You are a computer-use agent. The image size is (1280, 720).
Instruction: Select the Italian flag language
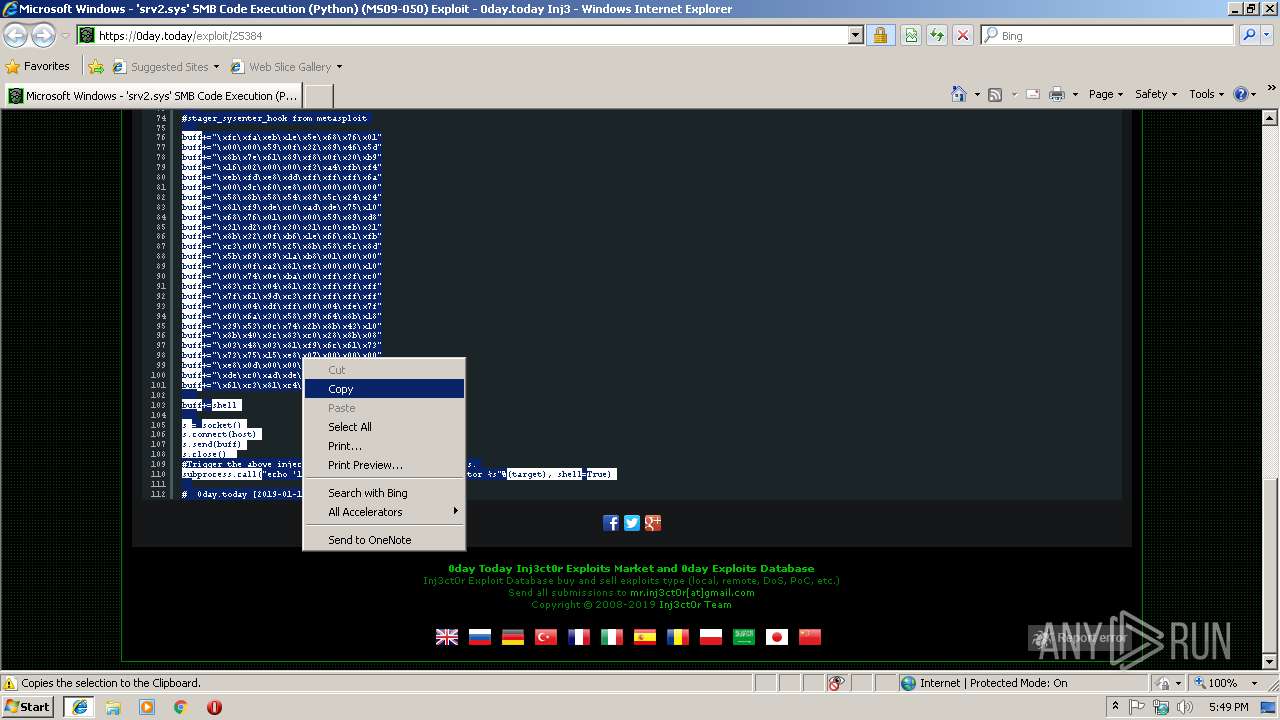click(612, 637)
